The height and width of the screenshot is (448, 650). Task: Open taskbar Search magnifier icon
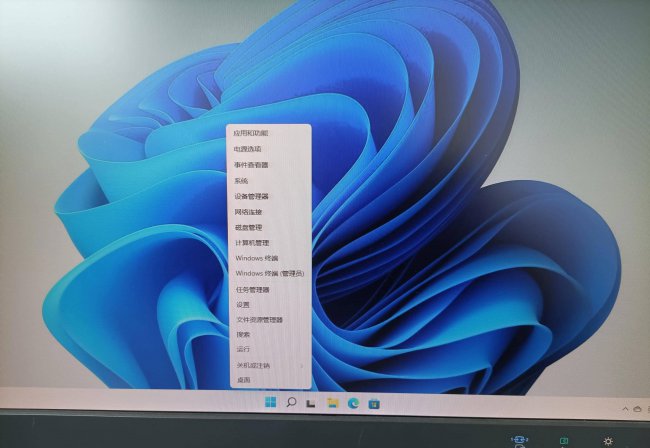[x=291, y=402]
